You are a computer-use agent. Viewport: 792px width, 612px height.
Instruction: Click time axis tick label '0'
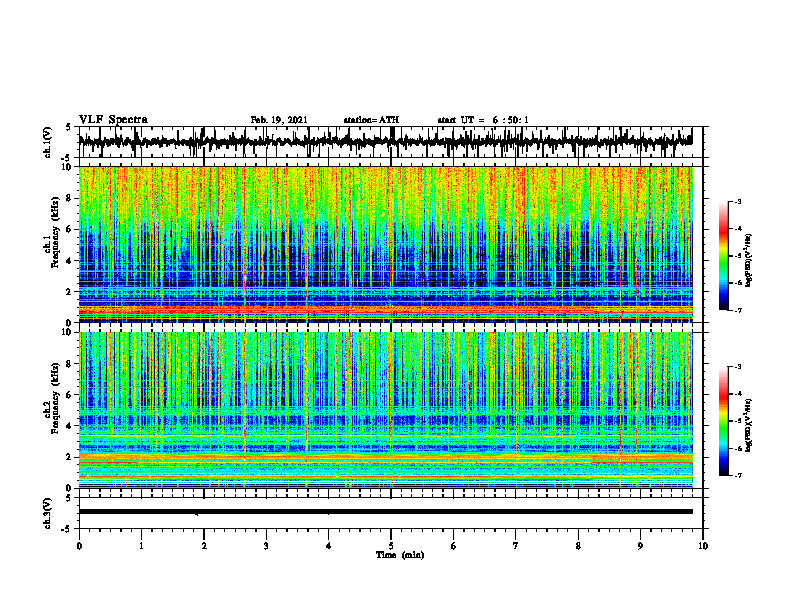[x=79, y=546]
